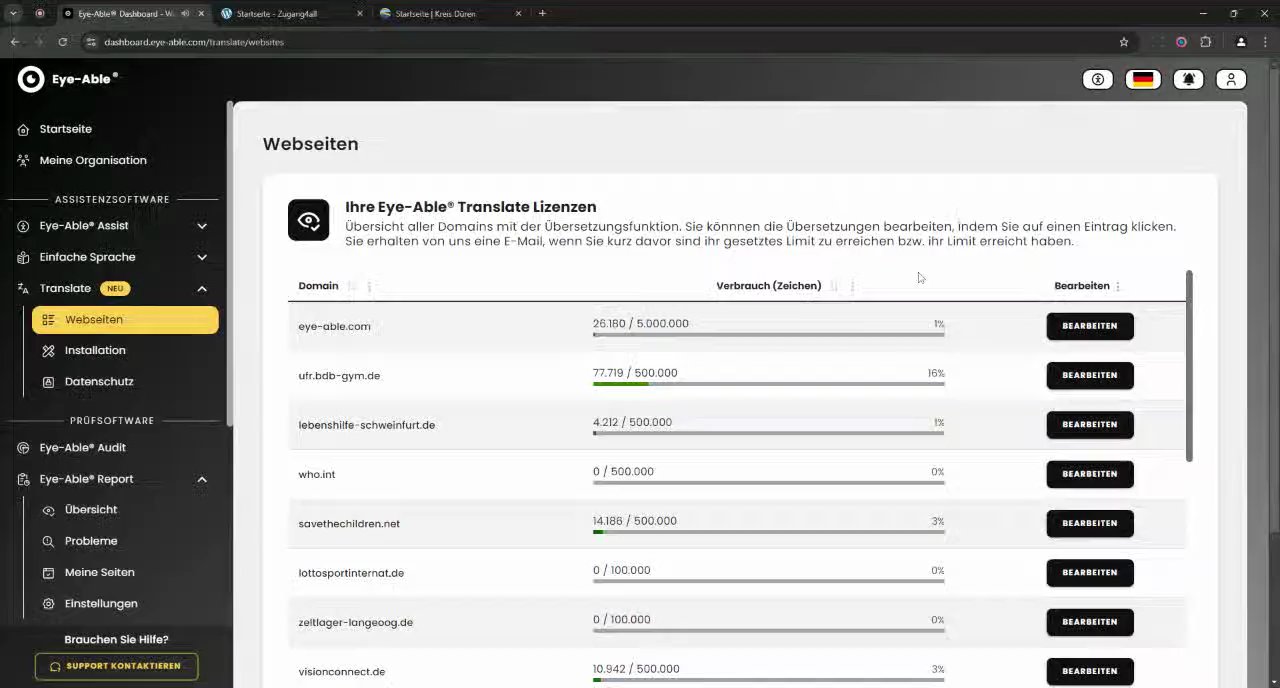Bookmark this page with the star icon
Image resolution: width=1280 pixels, height=688 pixels.
[1124, 42]
